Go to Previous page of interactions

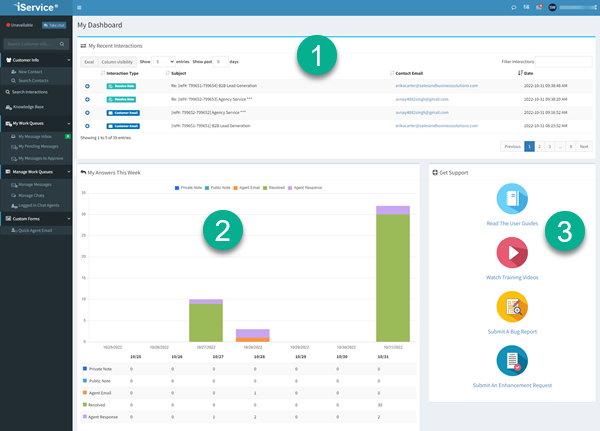(x=512, y=147)
